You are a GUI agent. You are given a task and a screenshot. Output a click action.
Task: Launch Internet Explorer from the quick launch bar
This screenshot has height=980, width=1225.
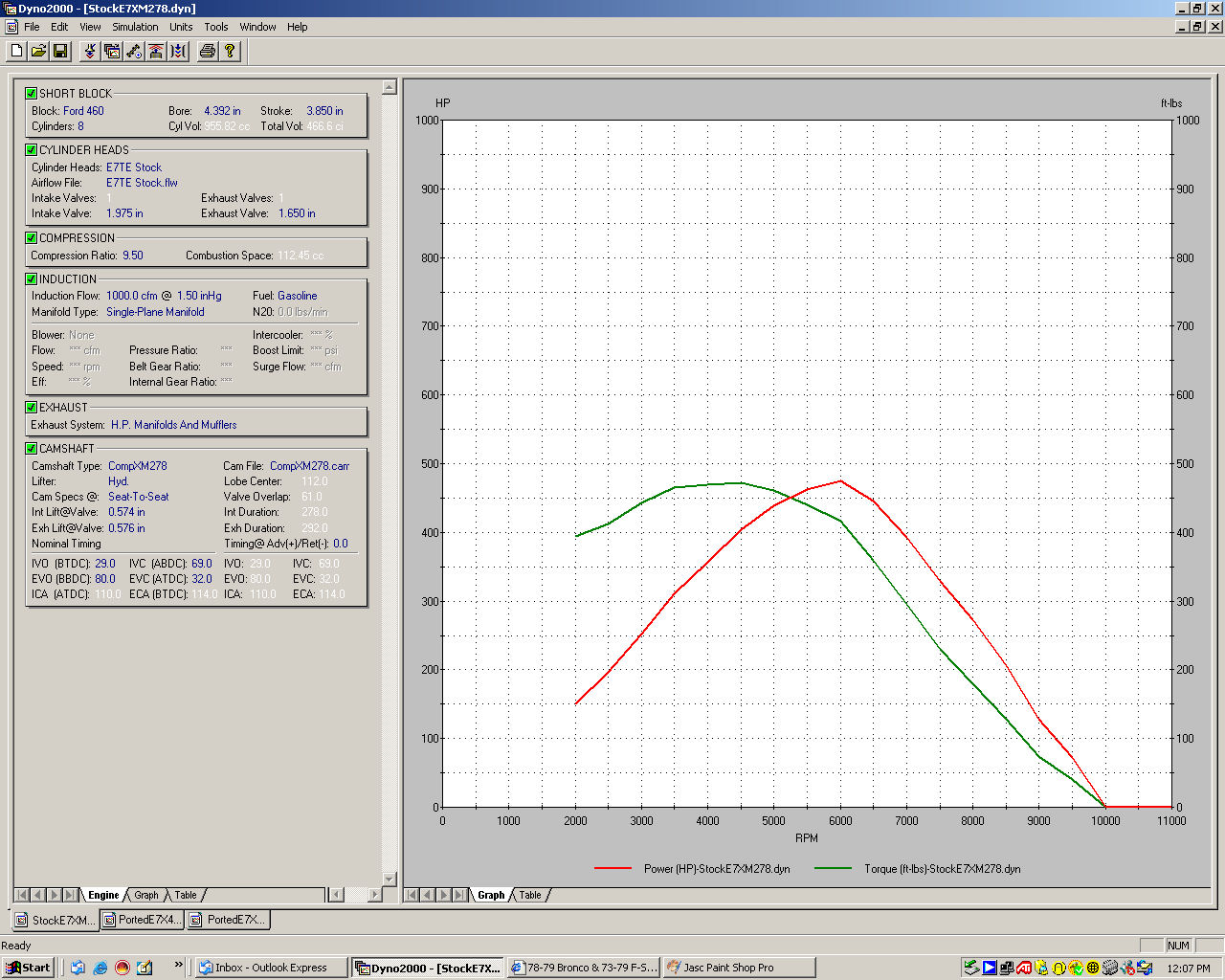[100, 968]
